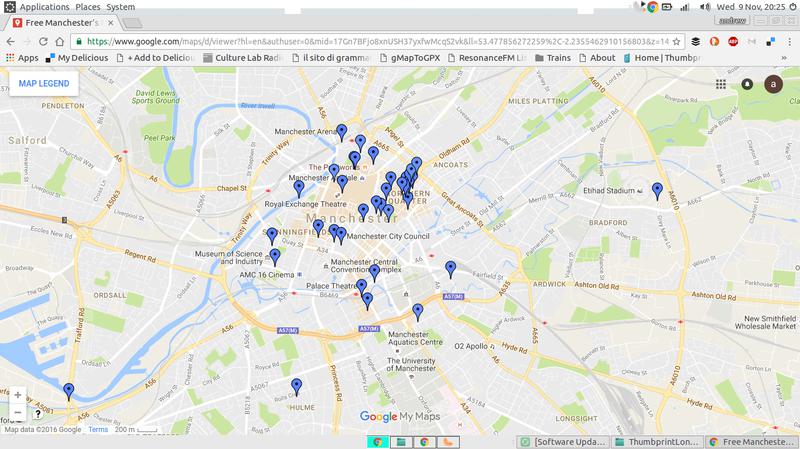Switch to Software Updater taskbar window
This screenshot has width=800, height=449.
(563, 442)
